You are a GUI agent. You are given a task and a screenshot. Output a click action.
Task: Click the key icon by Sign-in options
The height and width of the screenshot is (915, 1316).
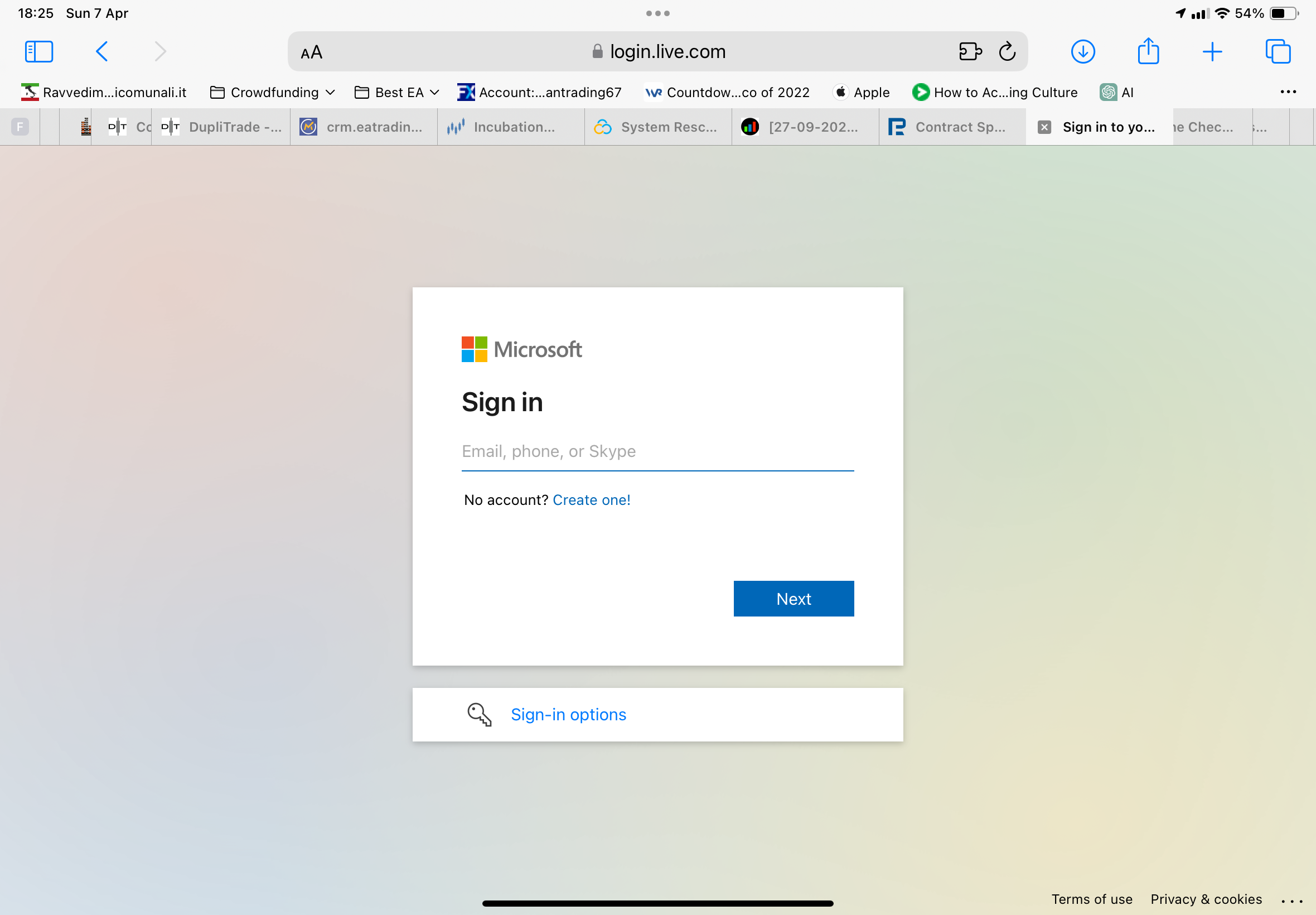[480, 715]
